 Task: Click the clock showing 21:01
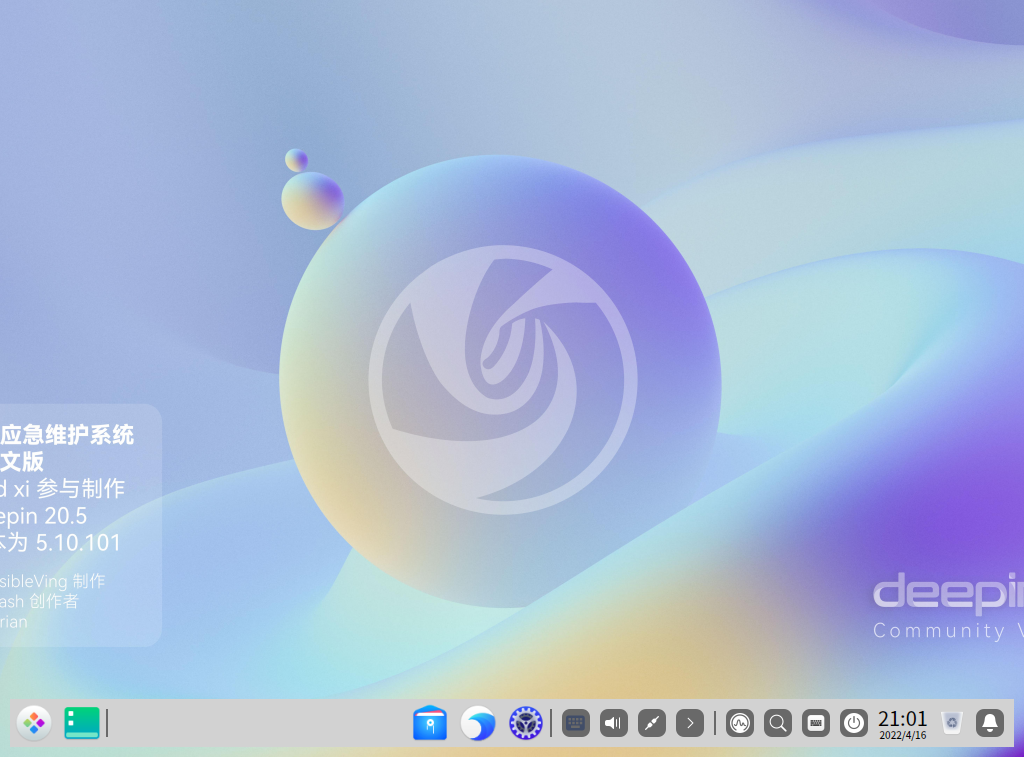902,715
